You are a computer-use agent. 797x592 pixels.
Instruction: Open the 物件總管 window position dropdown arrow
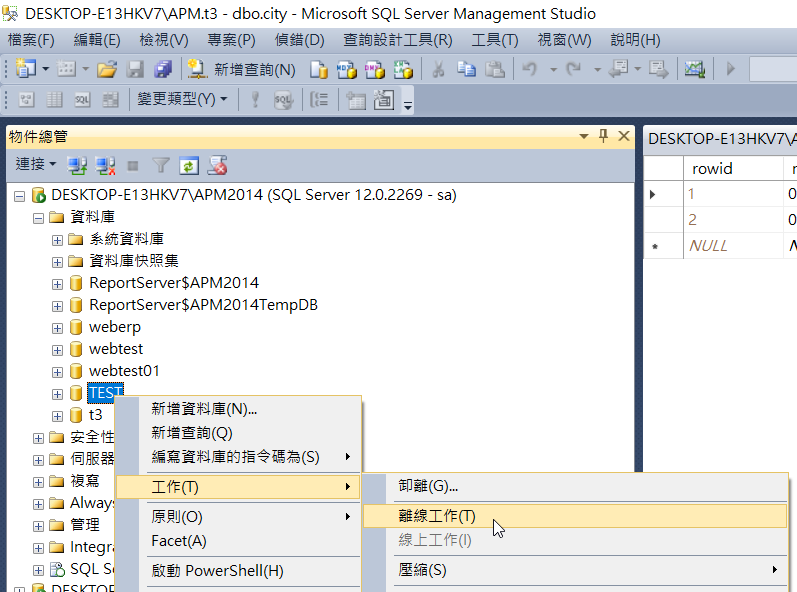(x=584, y=136)
